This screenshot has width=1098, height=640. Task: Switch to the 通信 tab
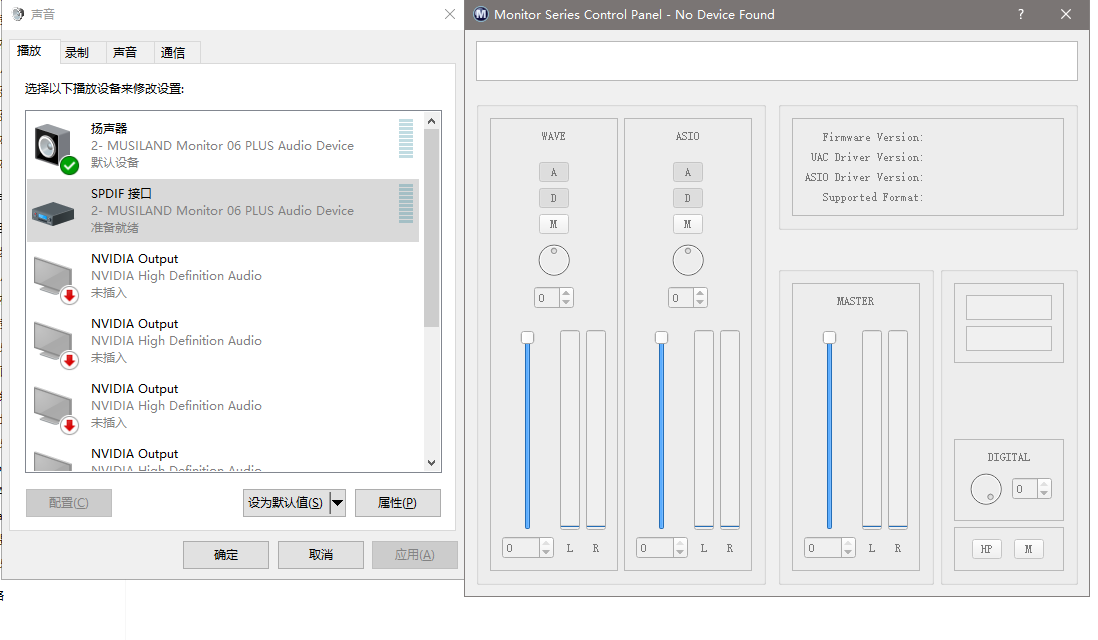(173, 52)
